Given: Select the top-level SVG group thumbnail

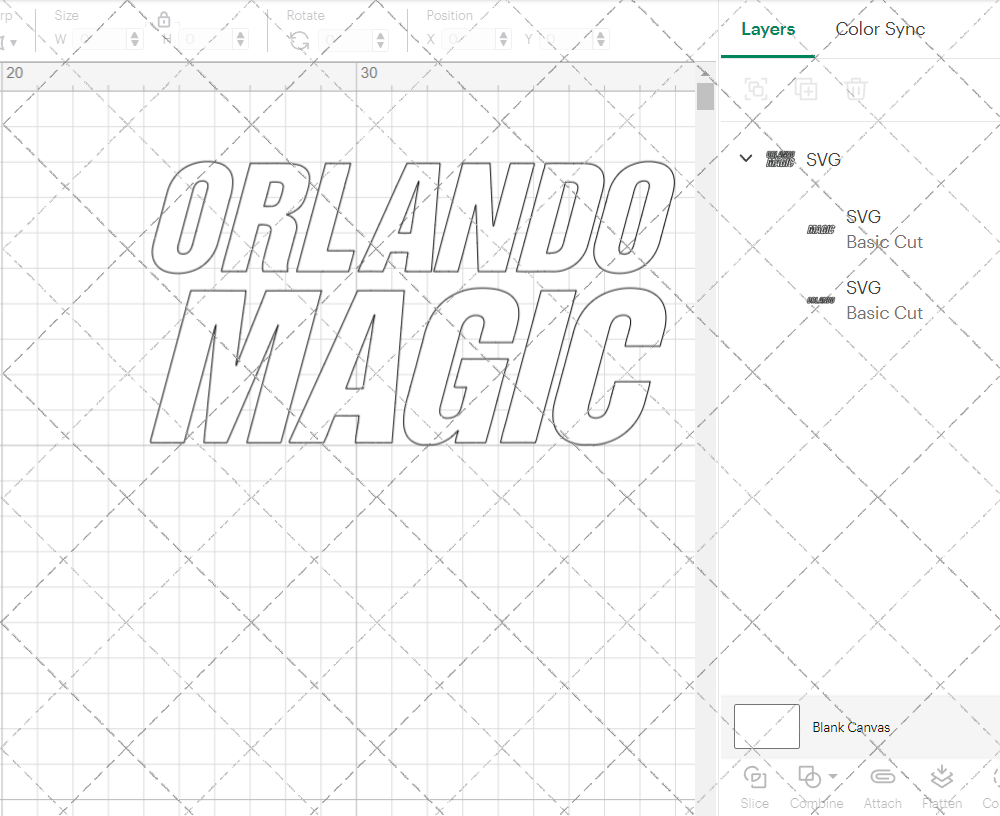Looking at the screenshot, I should 780,159.
